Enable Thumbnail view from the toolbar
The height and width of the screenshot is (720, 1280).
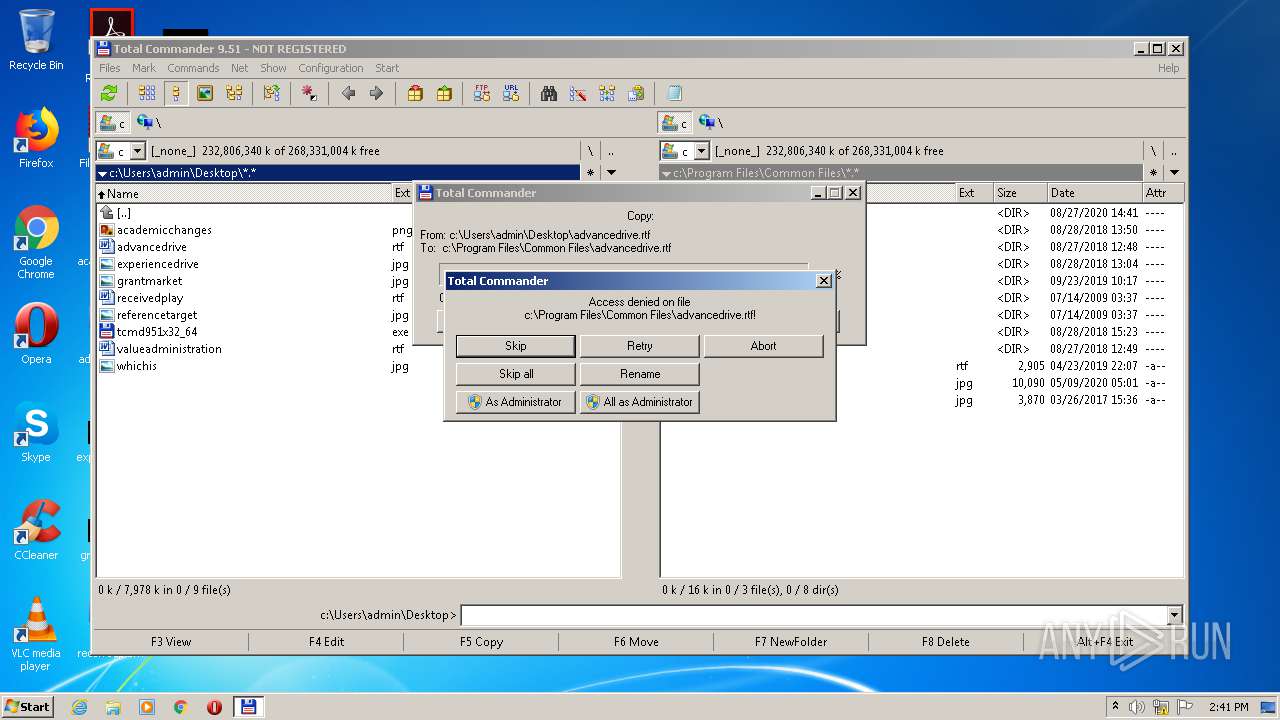tap(205, 93)
